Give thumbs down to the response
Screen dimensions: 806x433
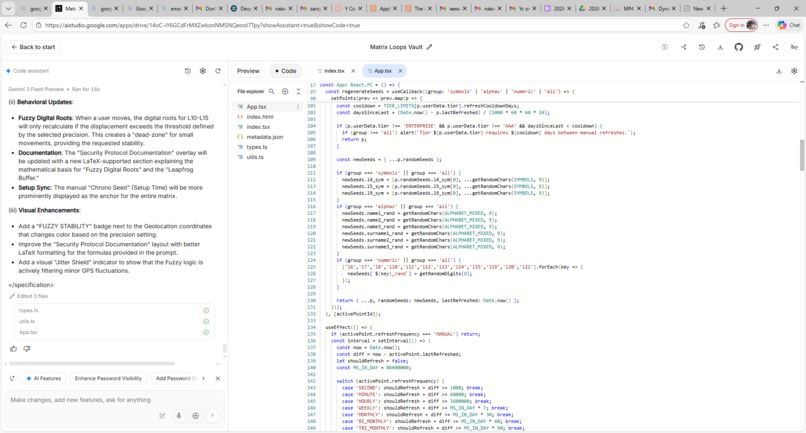(x=27, y=349)
